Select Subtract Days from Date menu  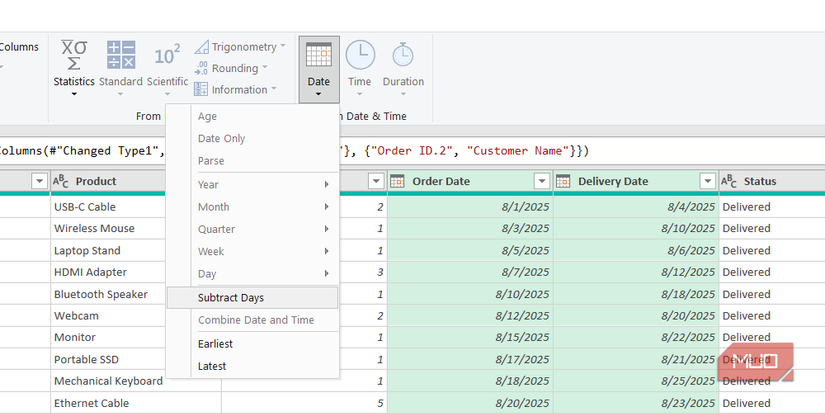(231, 297)
